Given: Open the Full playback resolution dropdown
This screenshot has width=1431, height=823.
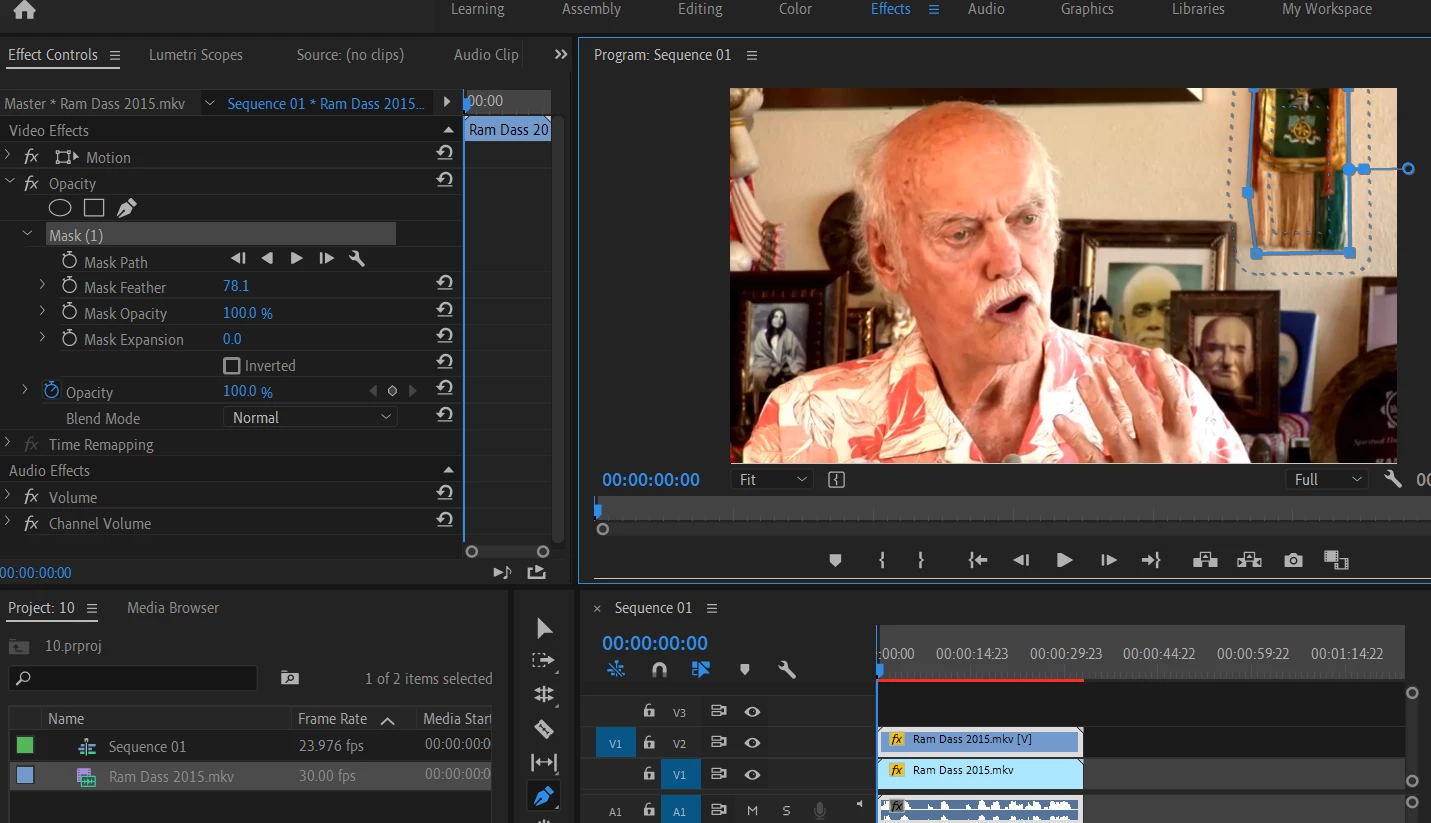Looking at the screenshot, I should [x=1326, y=480].
